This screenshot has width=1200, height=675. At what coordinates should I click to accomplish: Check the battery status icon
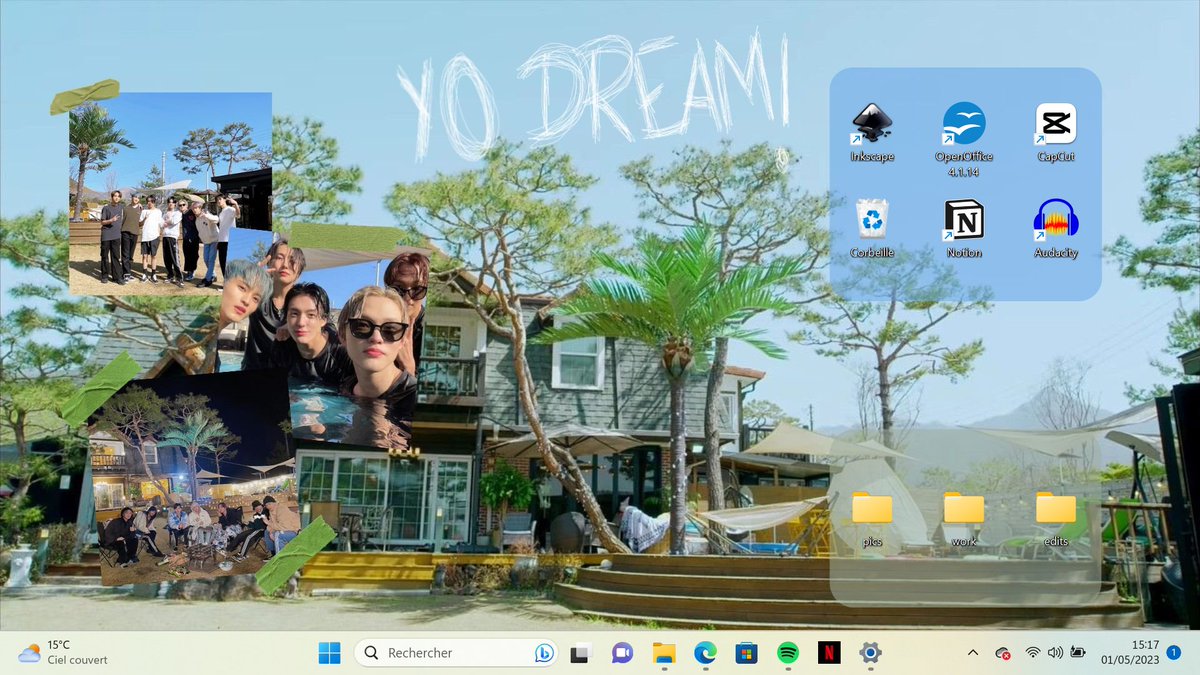click(x=1078, y=653)
